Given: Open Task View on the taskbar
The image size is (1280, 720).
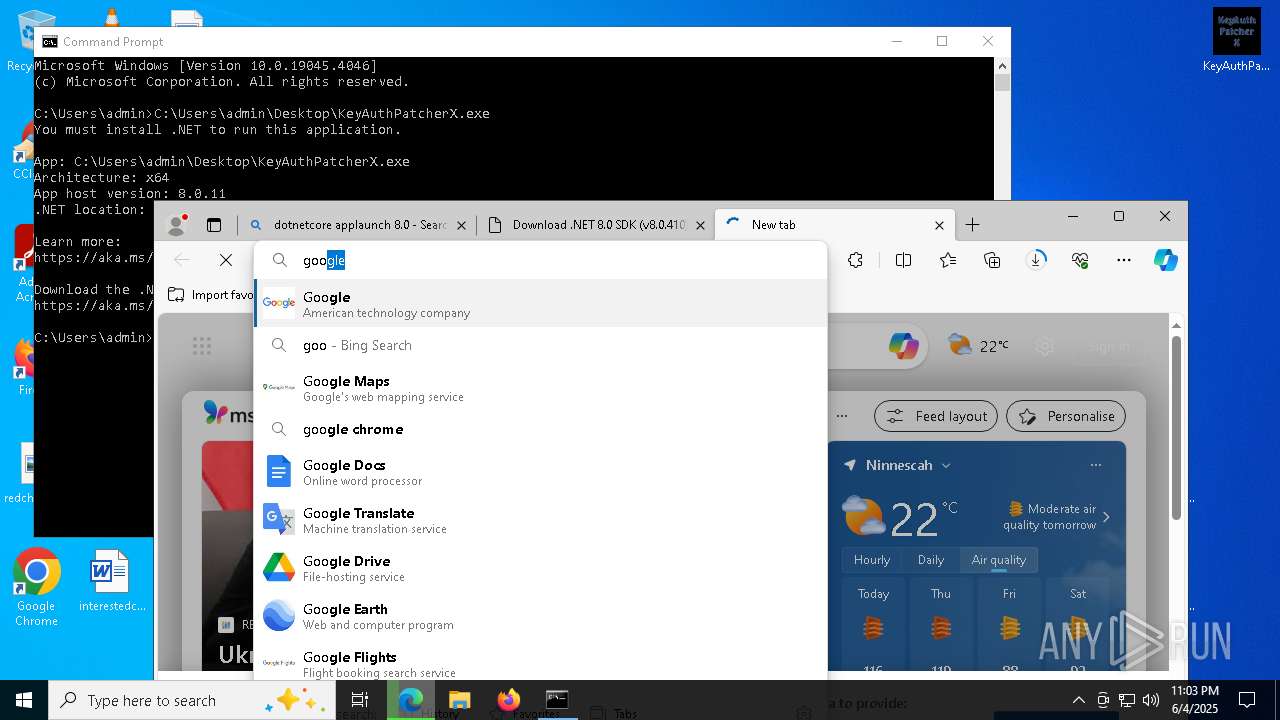Looking at the screenshot, I should click(x=361, y=700).
